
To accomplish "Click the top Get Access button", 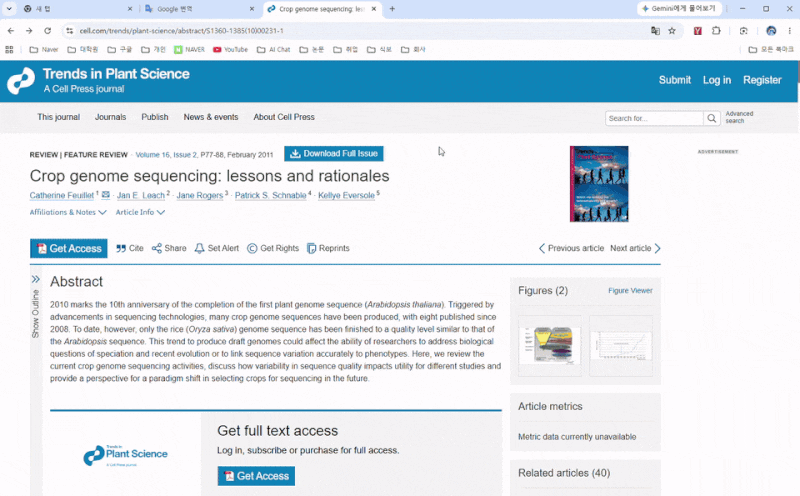I will click(x=68, y=249).
